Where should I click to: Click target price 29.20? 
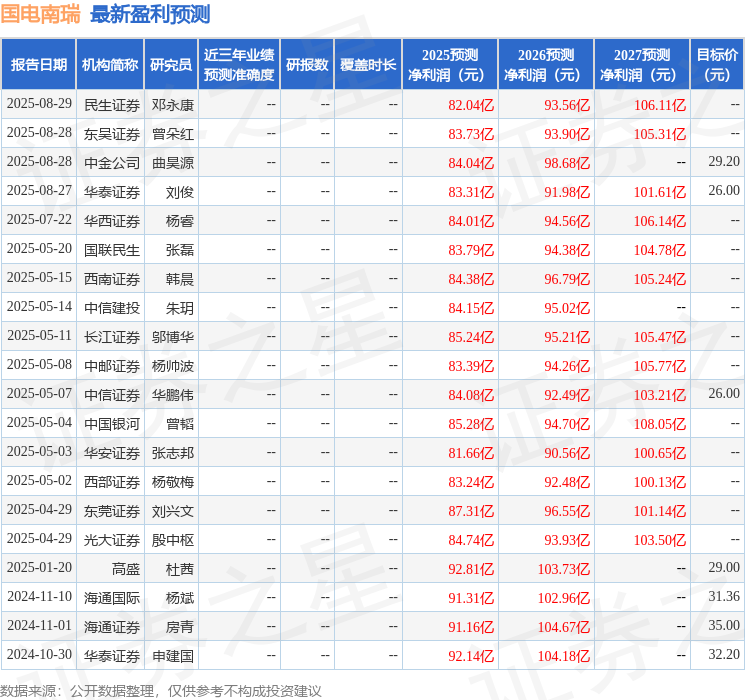(724, 162)
